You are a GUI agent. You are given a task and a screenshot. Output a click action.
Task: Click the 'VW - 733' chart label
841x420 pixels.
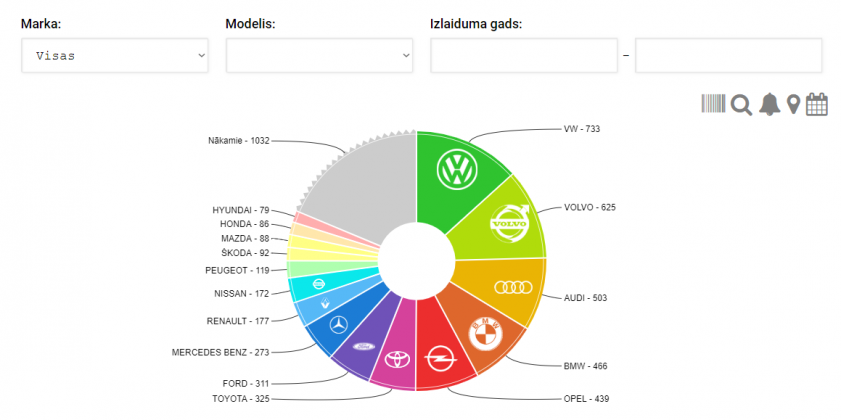(581, 129)
